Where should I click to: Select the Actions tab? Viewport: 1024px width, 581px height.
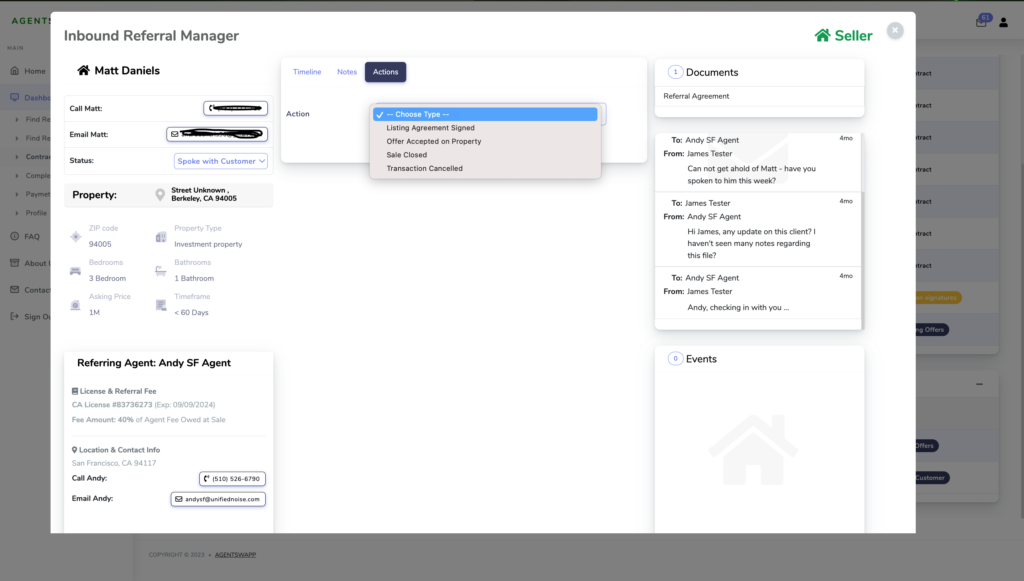(385, 72)
